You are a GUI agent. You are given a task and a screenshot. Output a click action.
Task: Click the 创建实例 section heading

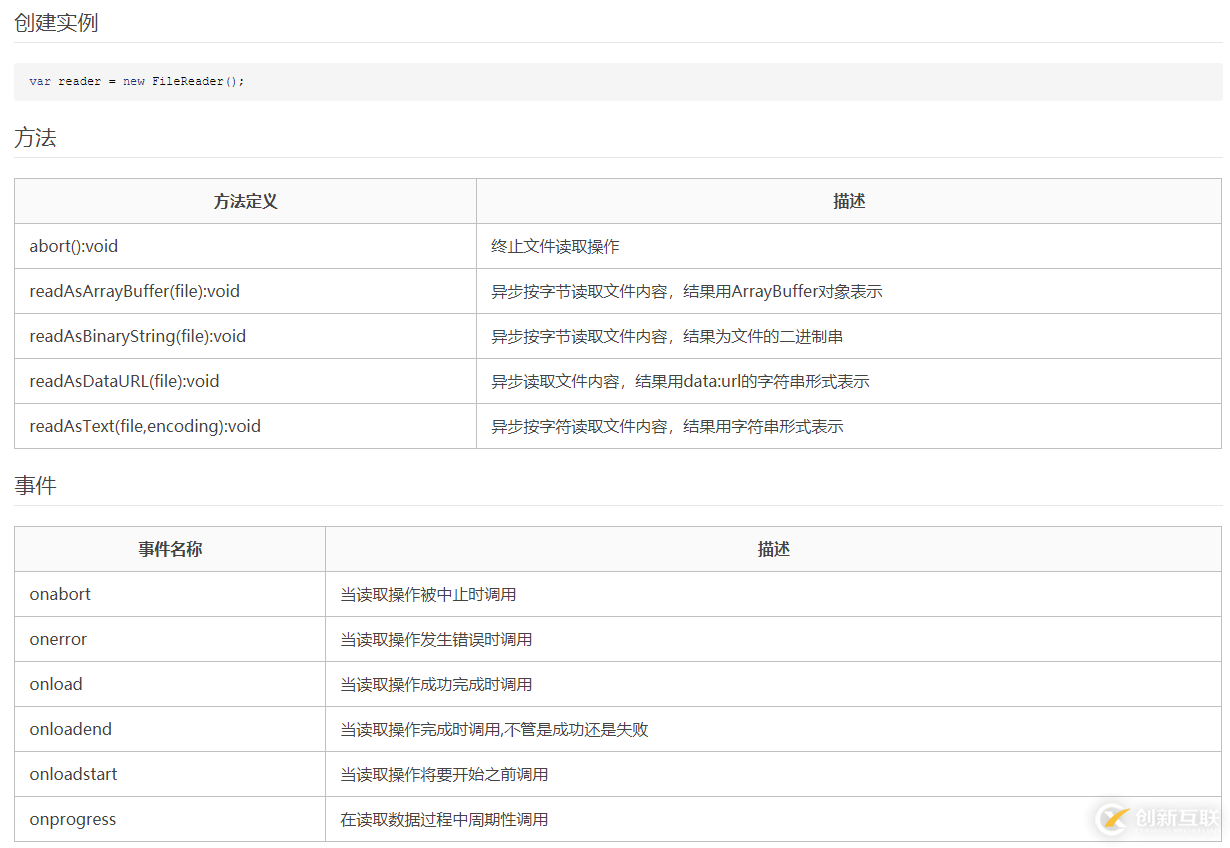click(53, 21)
